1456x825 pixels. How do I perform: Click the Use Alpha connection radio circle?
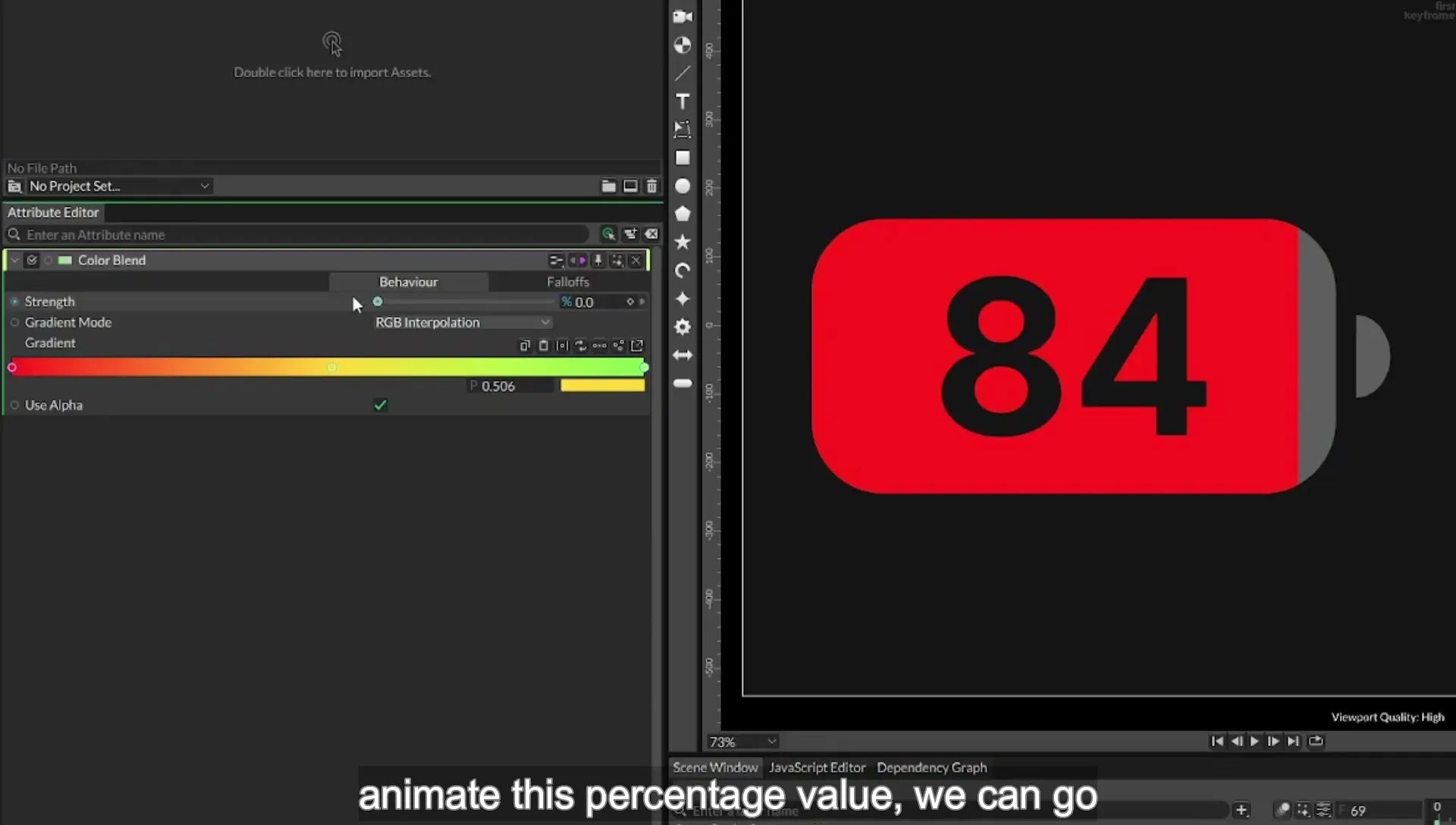14,405
